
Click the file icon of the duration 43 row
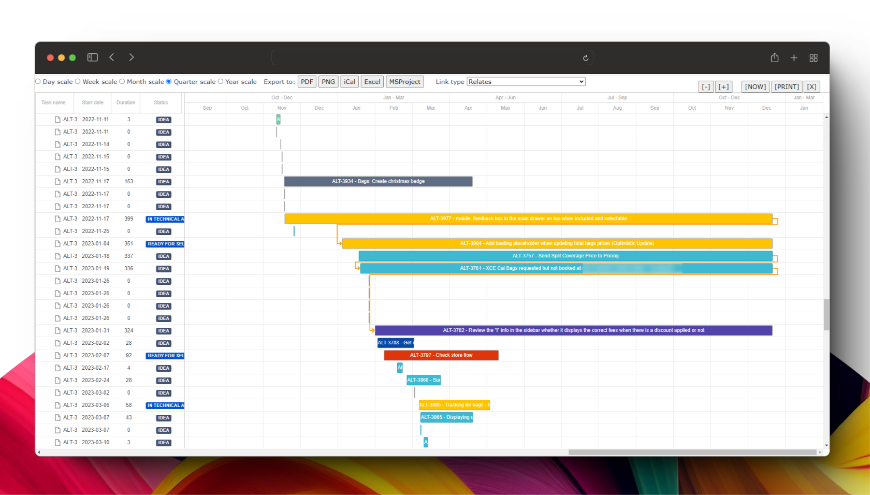point(57,417)
